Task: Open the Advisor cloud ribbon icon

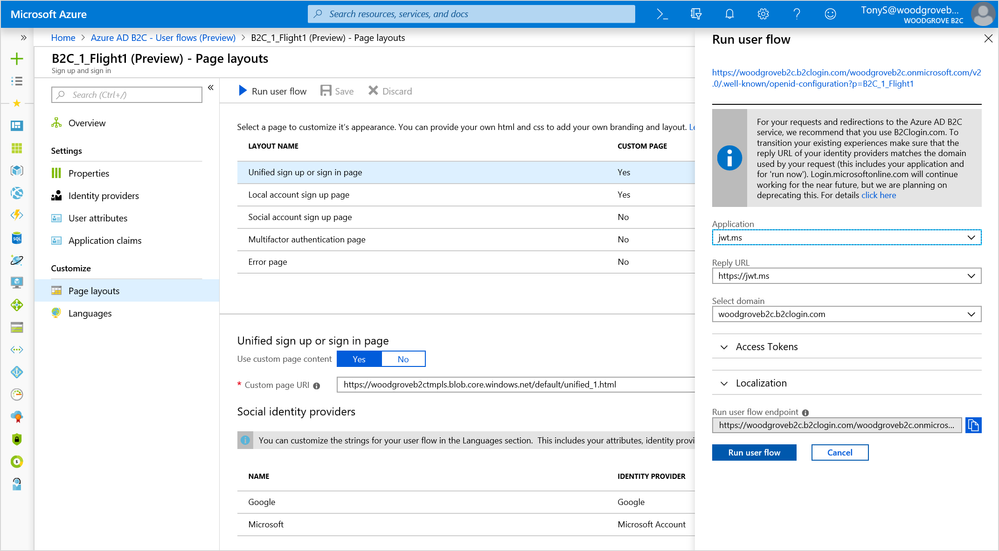Action: [x=17, y=417]
